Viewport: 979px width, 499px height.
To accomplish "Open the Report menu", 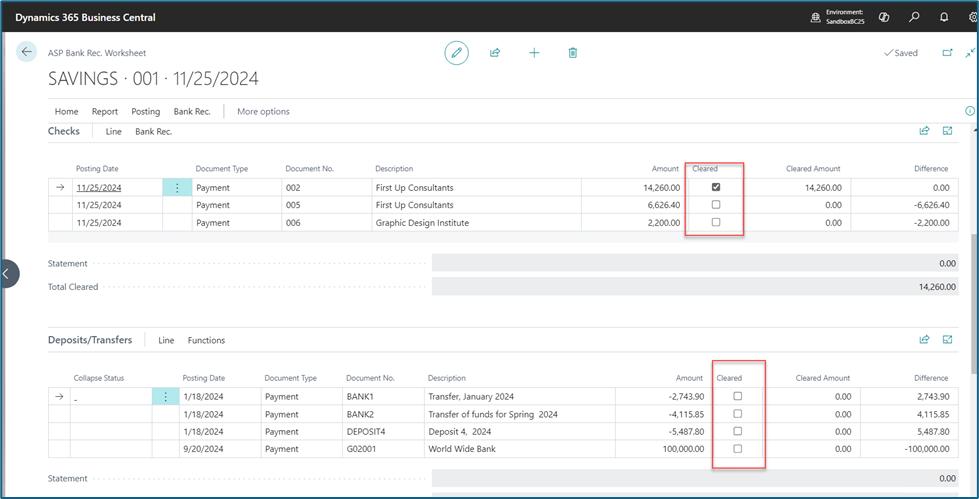I will pyautogui.click(x=105, y=112).
